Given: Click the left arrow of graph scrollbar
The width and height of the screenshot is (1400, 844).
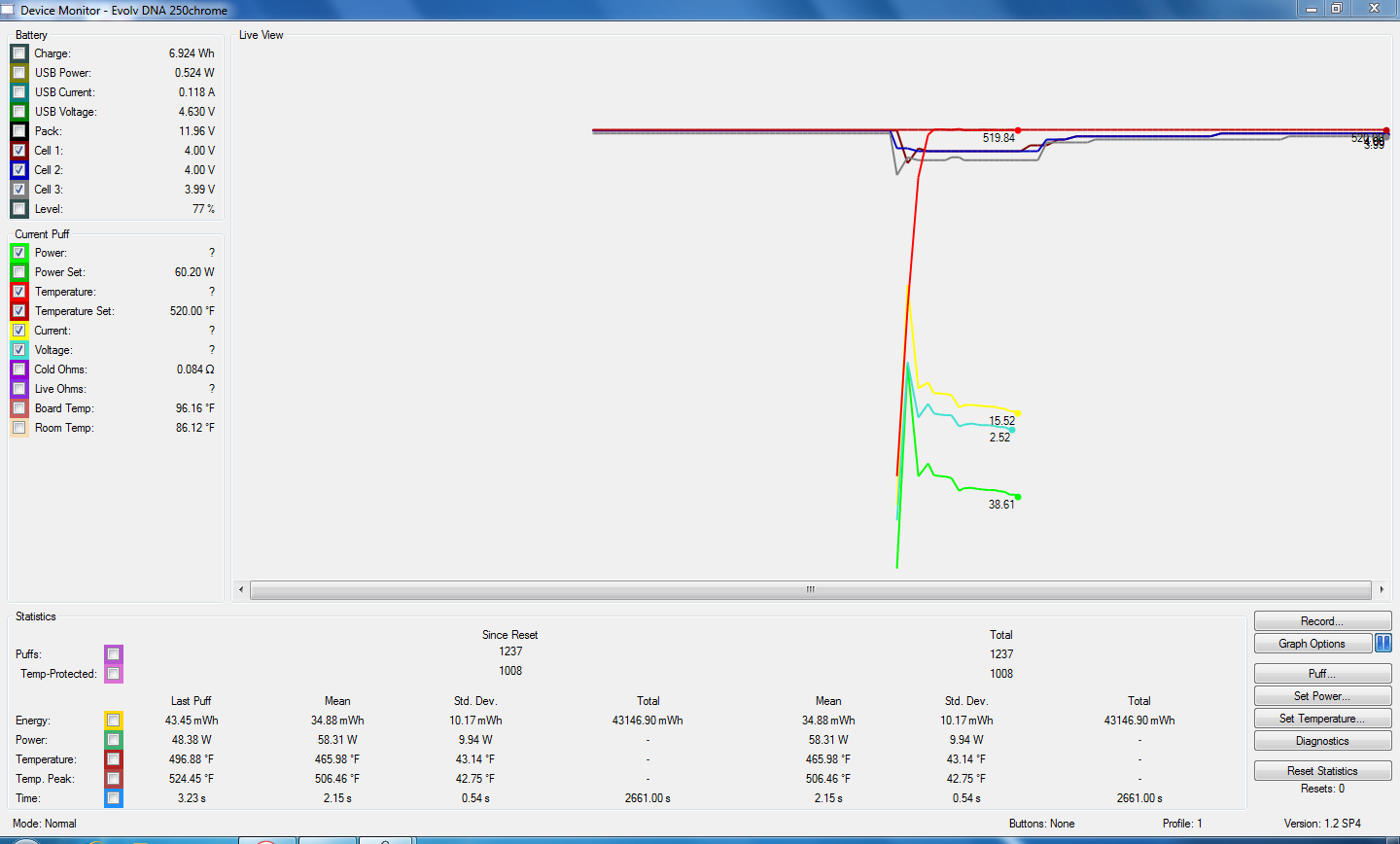Looking at the screenshot, I should point(241,589).
